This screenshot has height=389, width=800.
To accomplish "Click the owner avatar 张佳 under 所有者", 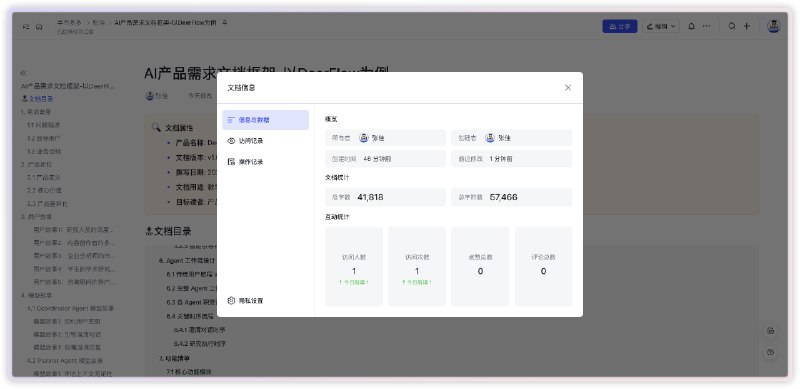I will pos(364,138).
